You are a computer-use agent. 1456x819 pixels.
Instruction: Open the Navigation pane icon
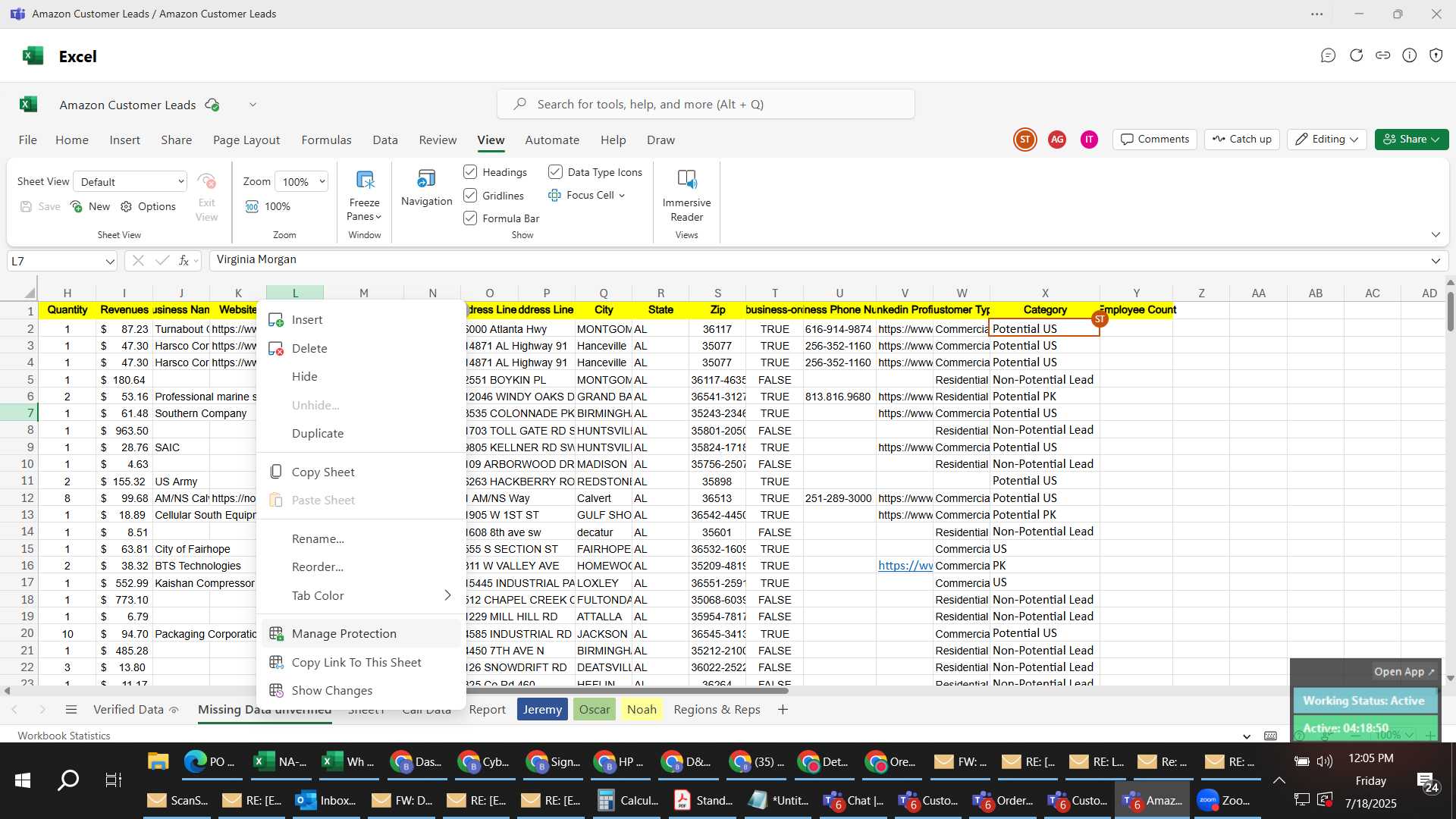(426, 179)
